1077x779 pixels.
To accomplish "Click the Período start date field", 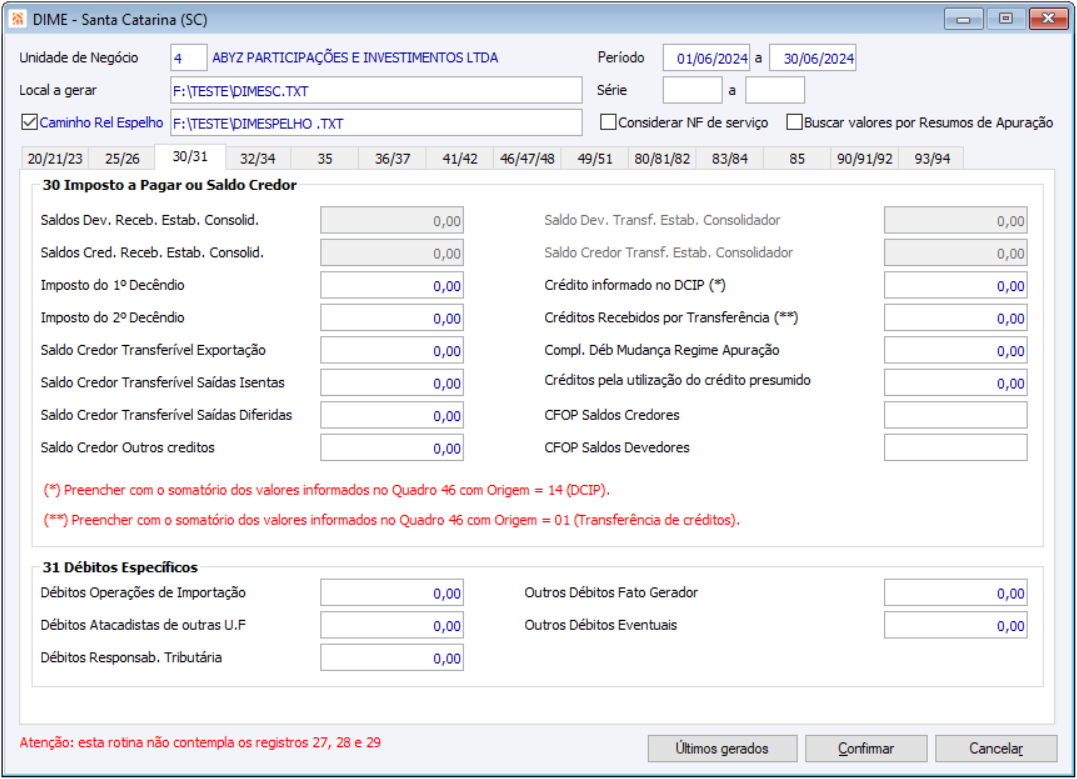I will tap(706, 58).
